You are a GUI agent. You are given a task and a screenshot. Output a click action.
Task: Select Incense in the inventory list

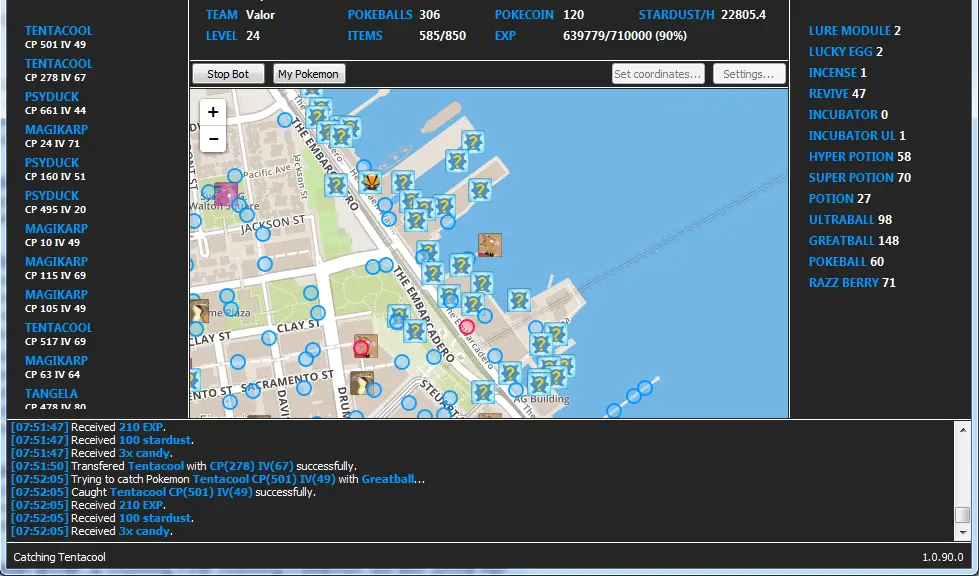click(x=832, y=73)
